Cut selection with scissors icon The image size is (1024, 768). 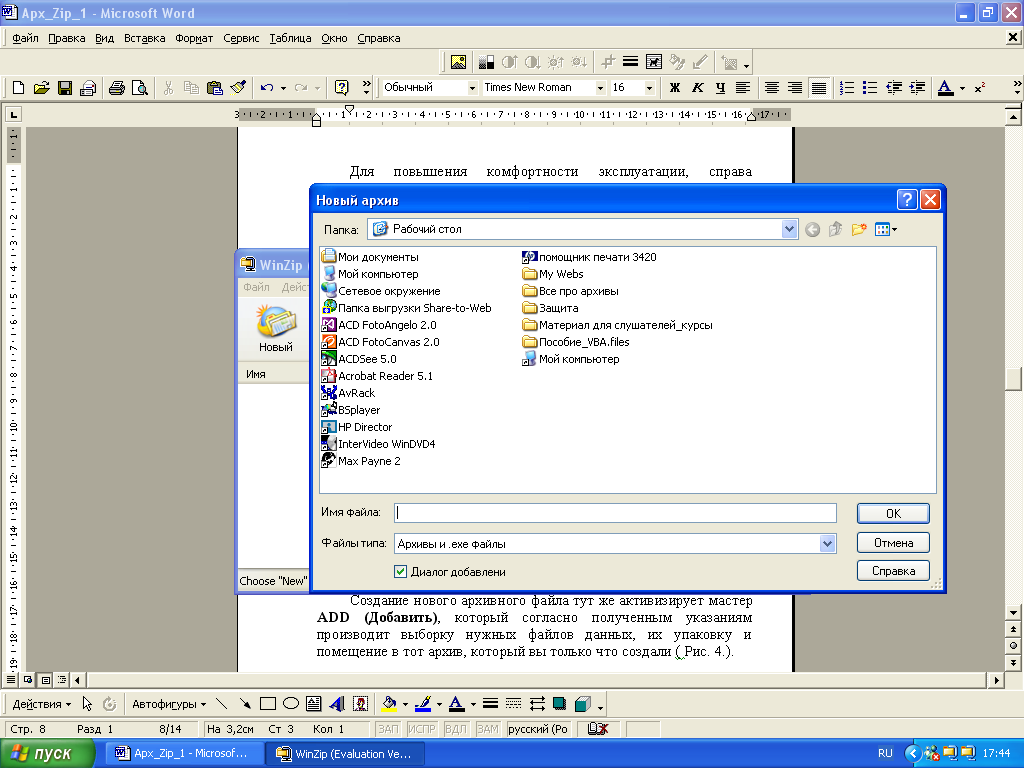tap(168, 88)
